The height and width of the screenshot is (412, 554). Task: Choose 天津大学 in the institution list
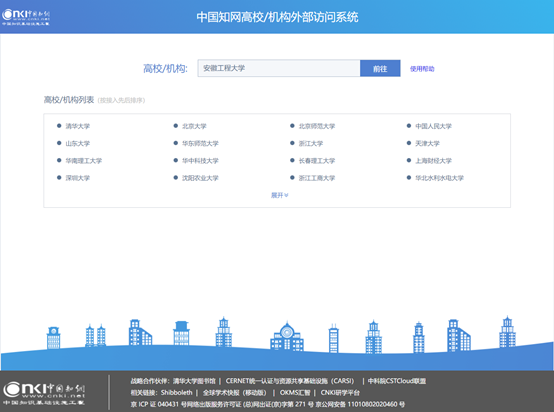pyautogui.click(x=428, y=143)
